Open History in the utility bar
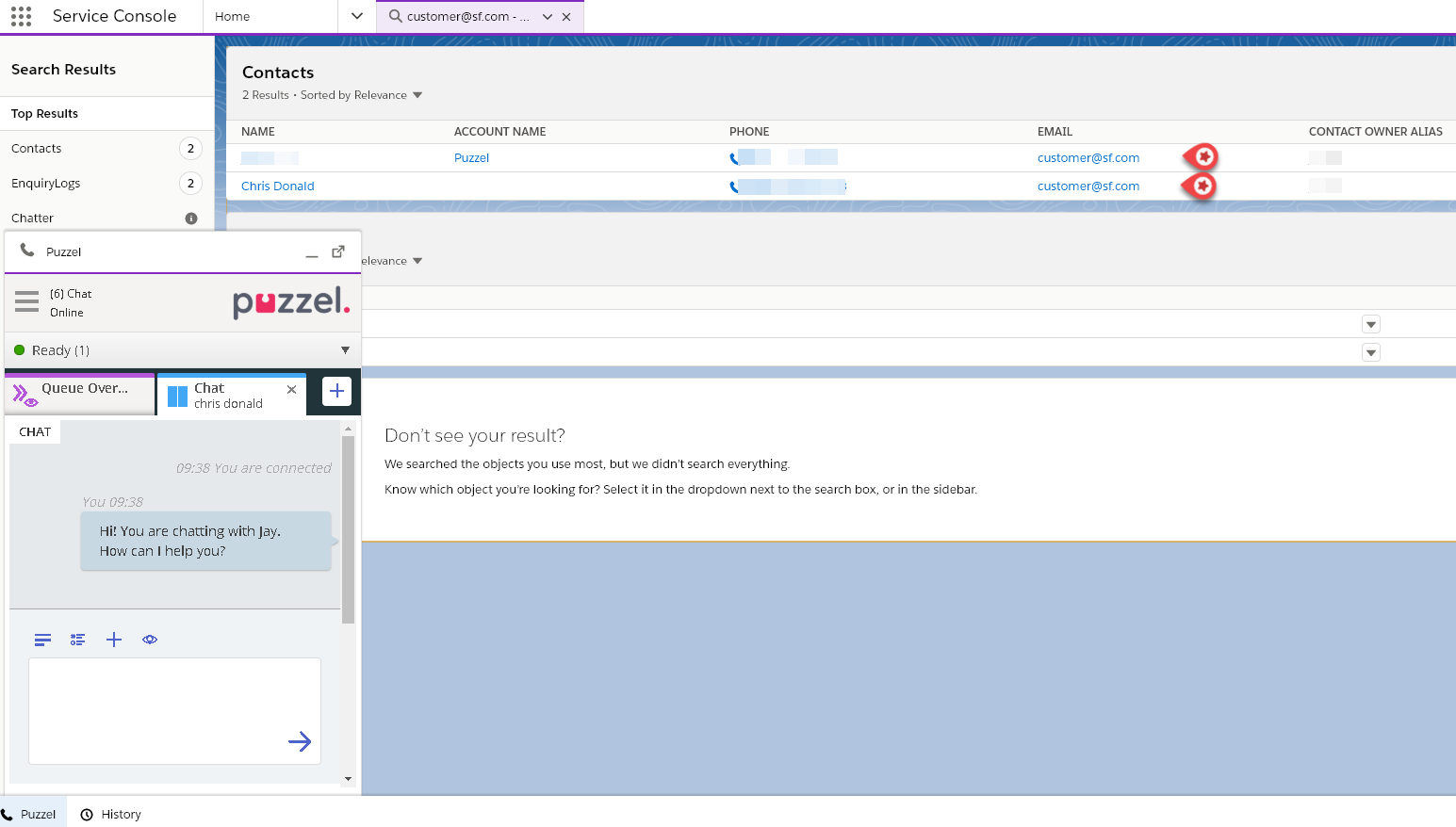The image size is (1456, 827). coord(111,815)
